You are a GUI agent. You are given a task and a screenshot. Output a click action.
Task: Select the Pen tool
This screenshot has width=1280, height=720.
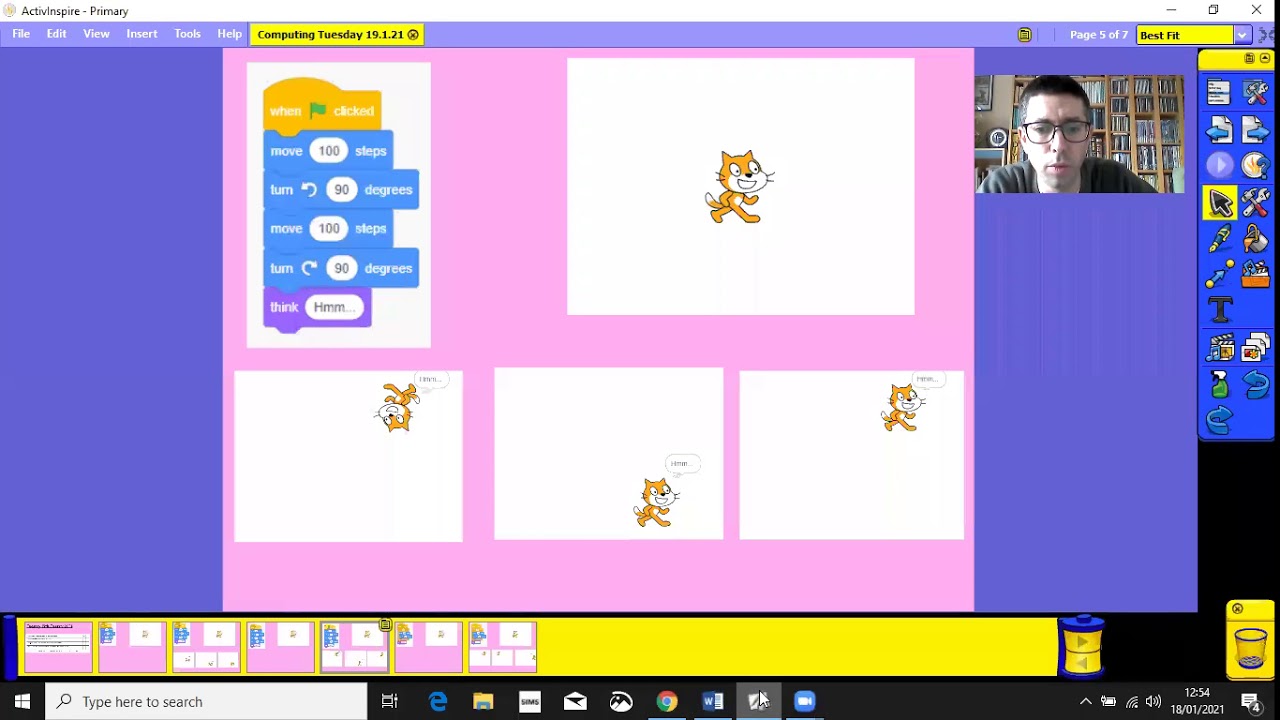1219,239
